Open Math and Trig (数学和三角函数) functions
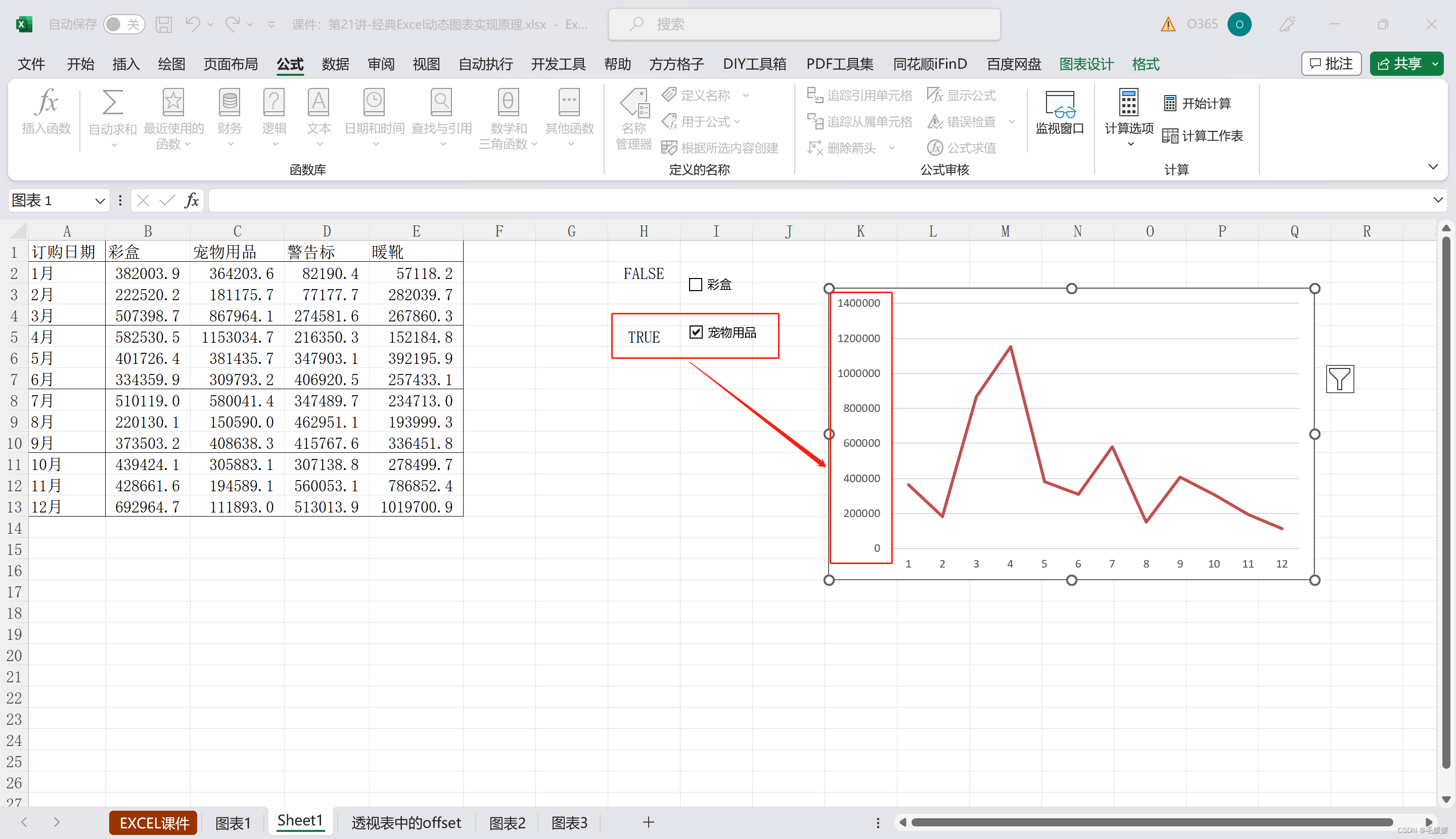Viewport: 1456px width, 839px height. 508,118
